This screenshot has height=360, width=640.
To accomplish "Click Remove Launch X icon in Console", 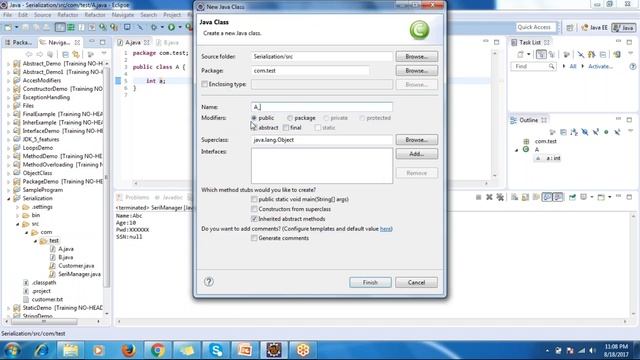I will pyautogui.click(x=489, y=198).
